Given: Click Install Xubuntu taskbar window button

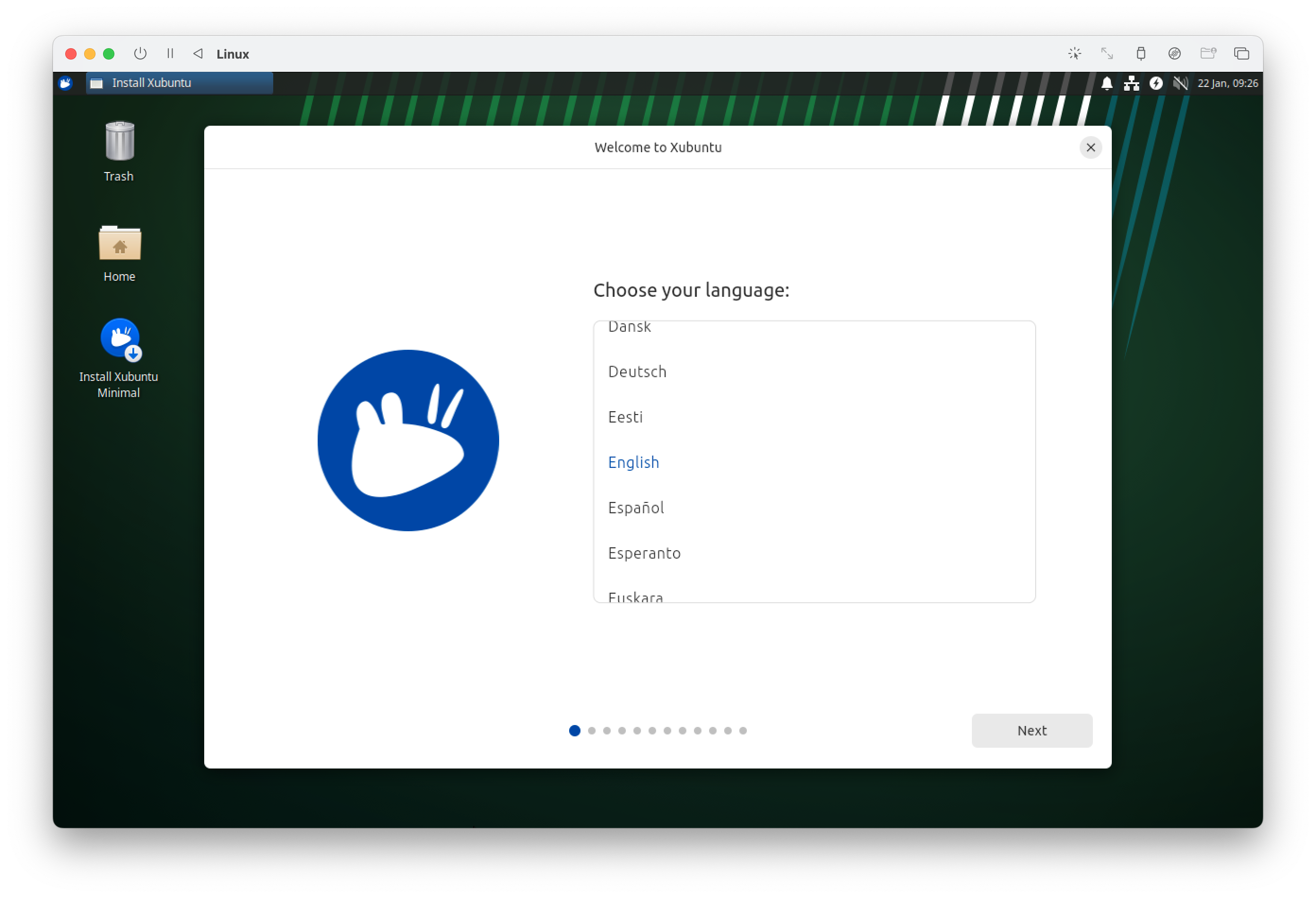Looking at the screenshot, I should [x=179, y=83].
